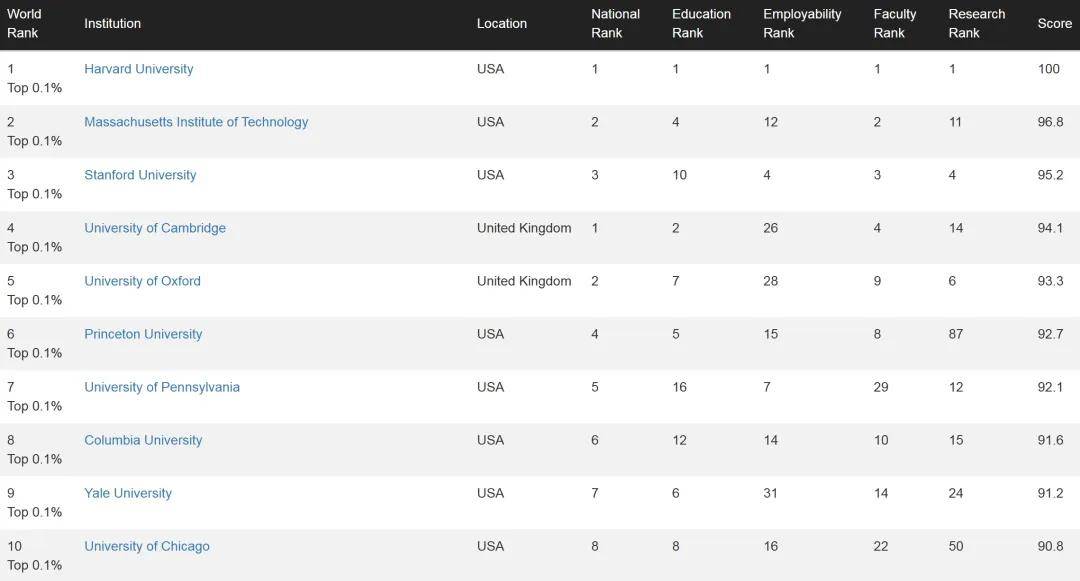This screenshot has width=1080, height=581.
Task: Click Massachusetts Institute of Technology link
Action: [x=196, y=122]
